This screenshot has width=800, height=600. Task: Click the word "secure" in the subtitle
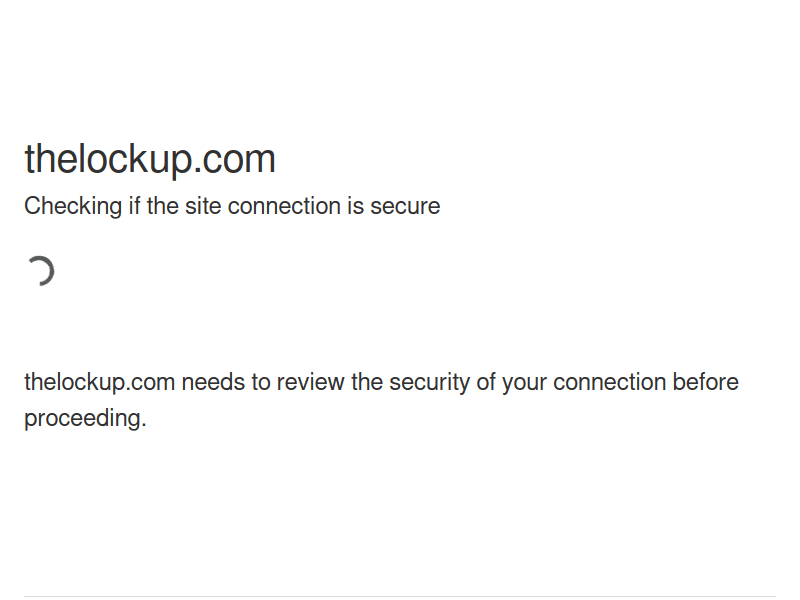click(x=405, y=207)
